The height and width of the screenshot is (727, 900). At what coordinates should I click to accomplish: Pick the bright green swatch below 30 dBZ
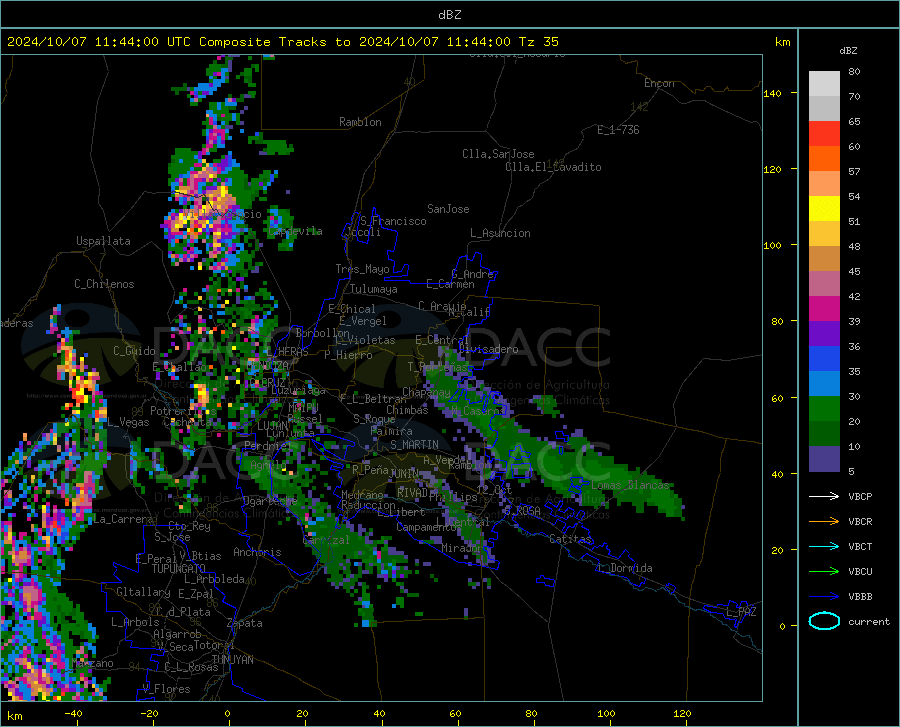pos(824,409)
